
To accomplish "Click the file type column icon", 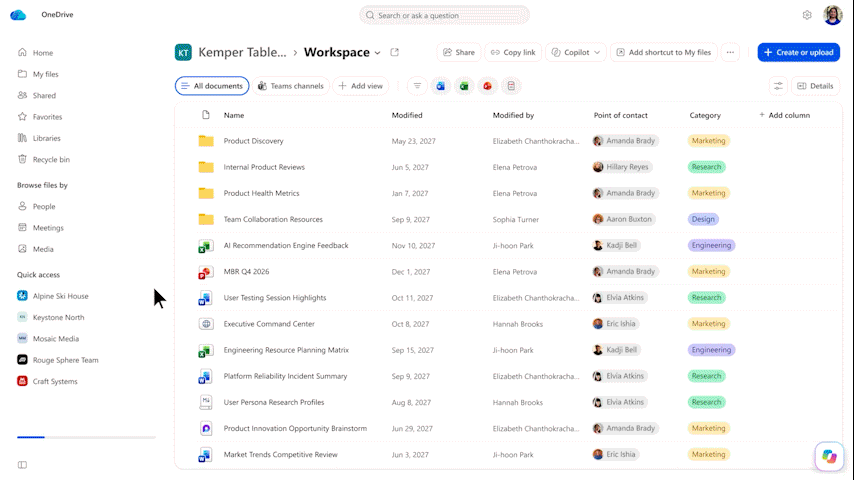I will click(x=206, y=115).
